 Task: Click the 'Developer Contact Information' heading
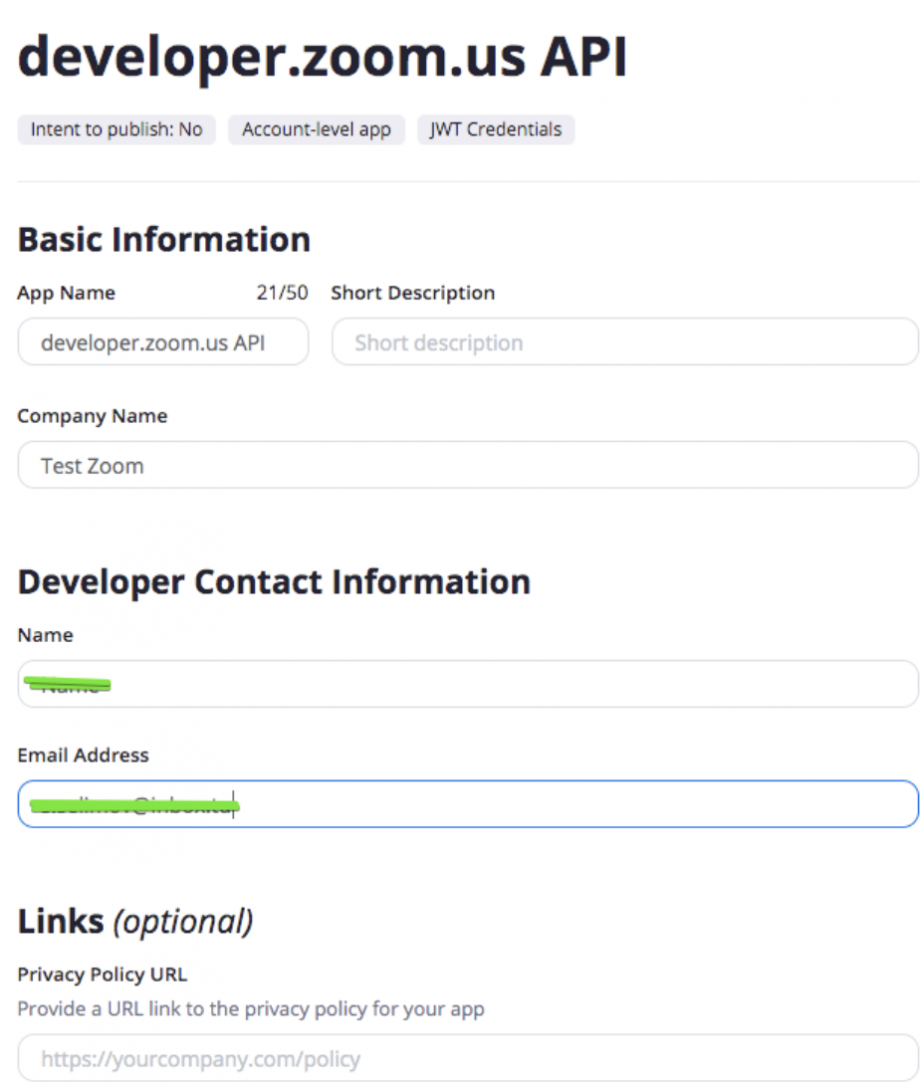click(274, 582)
